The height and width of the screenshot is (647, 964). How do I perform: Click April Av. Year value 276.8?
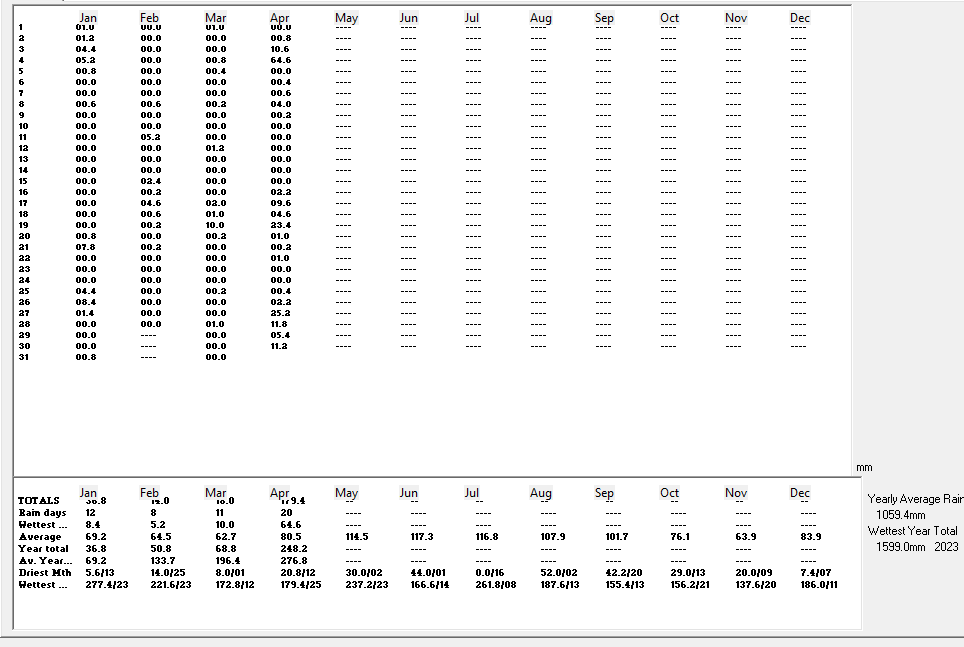294,561
